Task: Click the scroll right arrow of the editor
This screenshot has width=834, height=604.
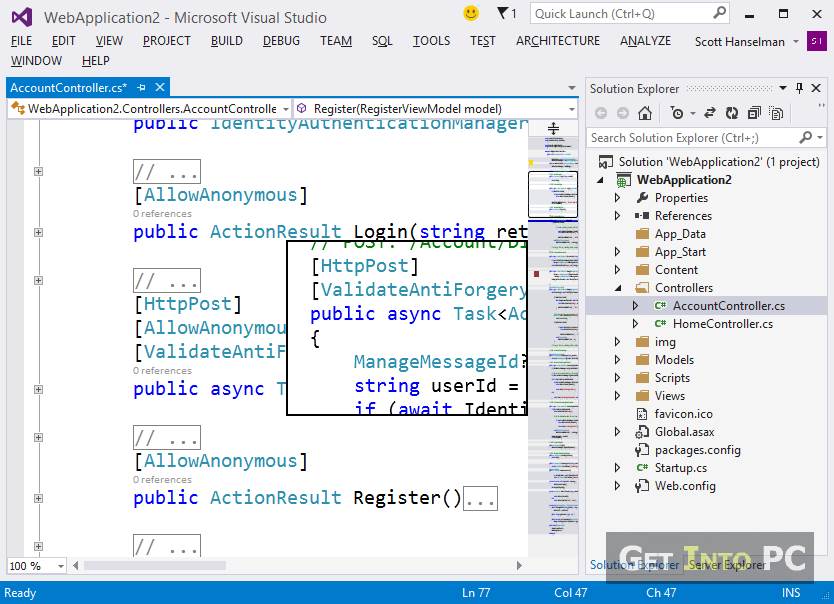Action: click(519, 566)
